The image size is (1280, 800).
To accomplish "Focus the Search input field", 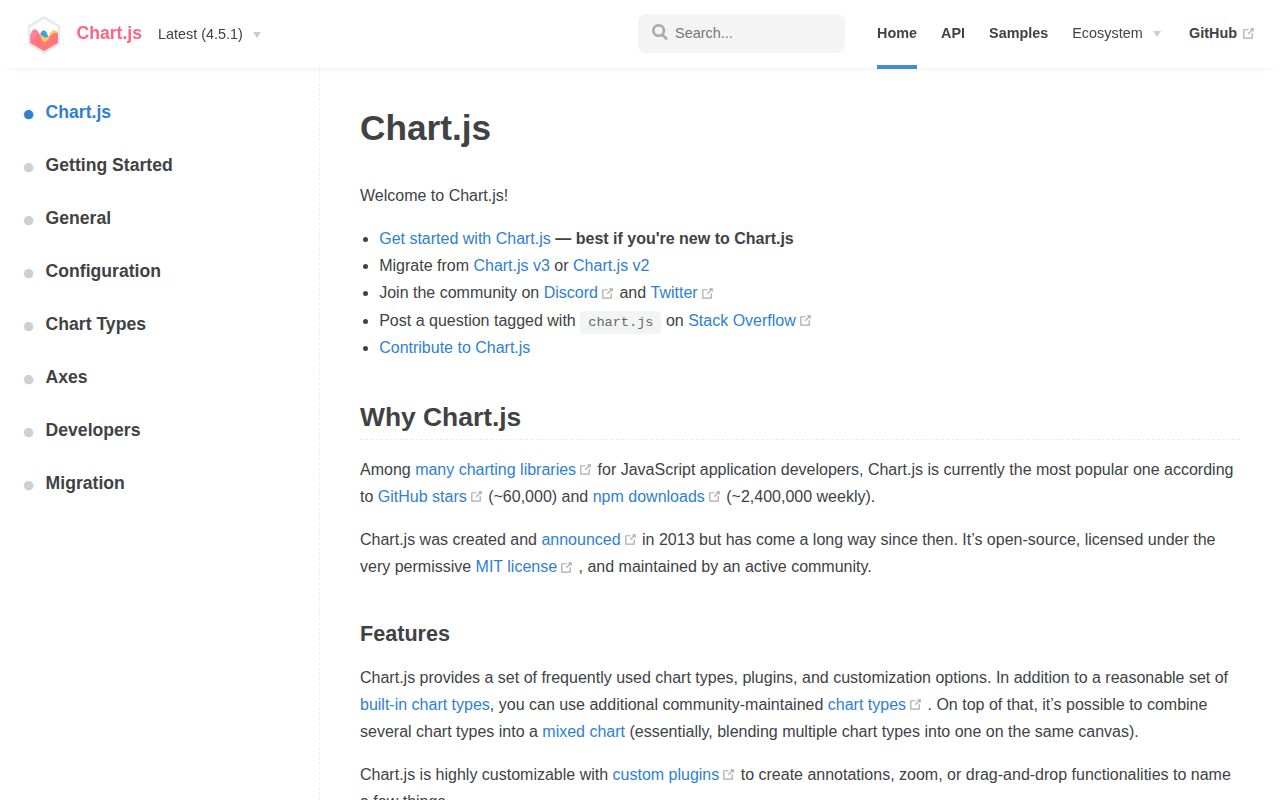I will coord(741,33).
